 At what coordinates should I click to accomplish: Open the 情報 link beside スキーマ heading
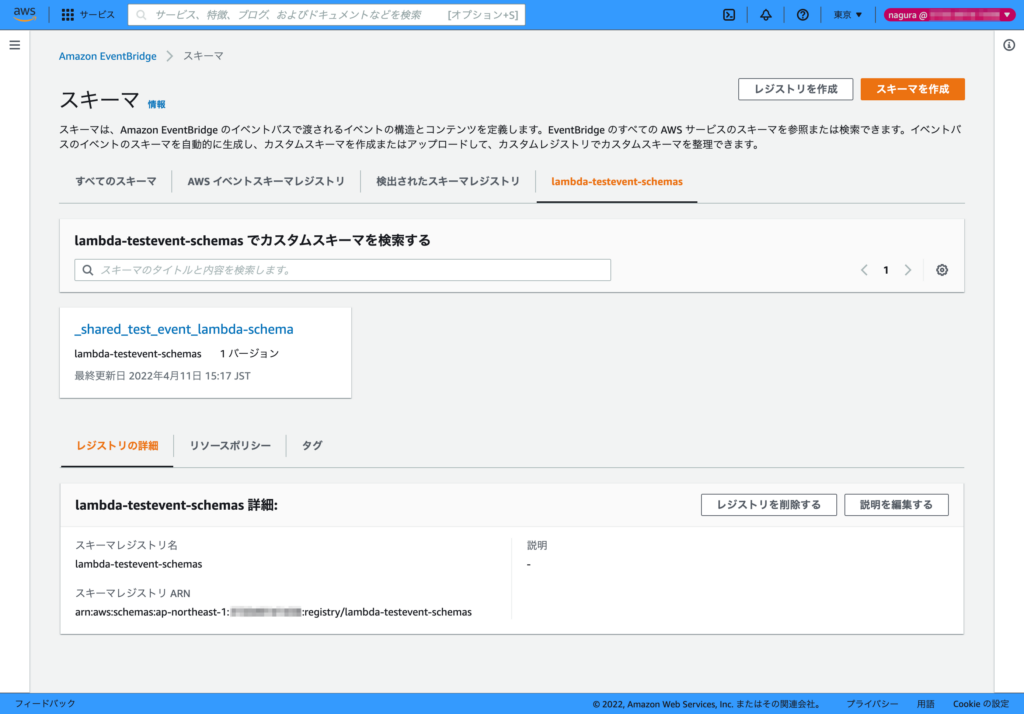(x=156, y=105)
